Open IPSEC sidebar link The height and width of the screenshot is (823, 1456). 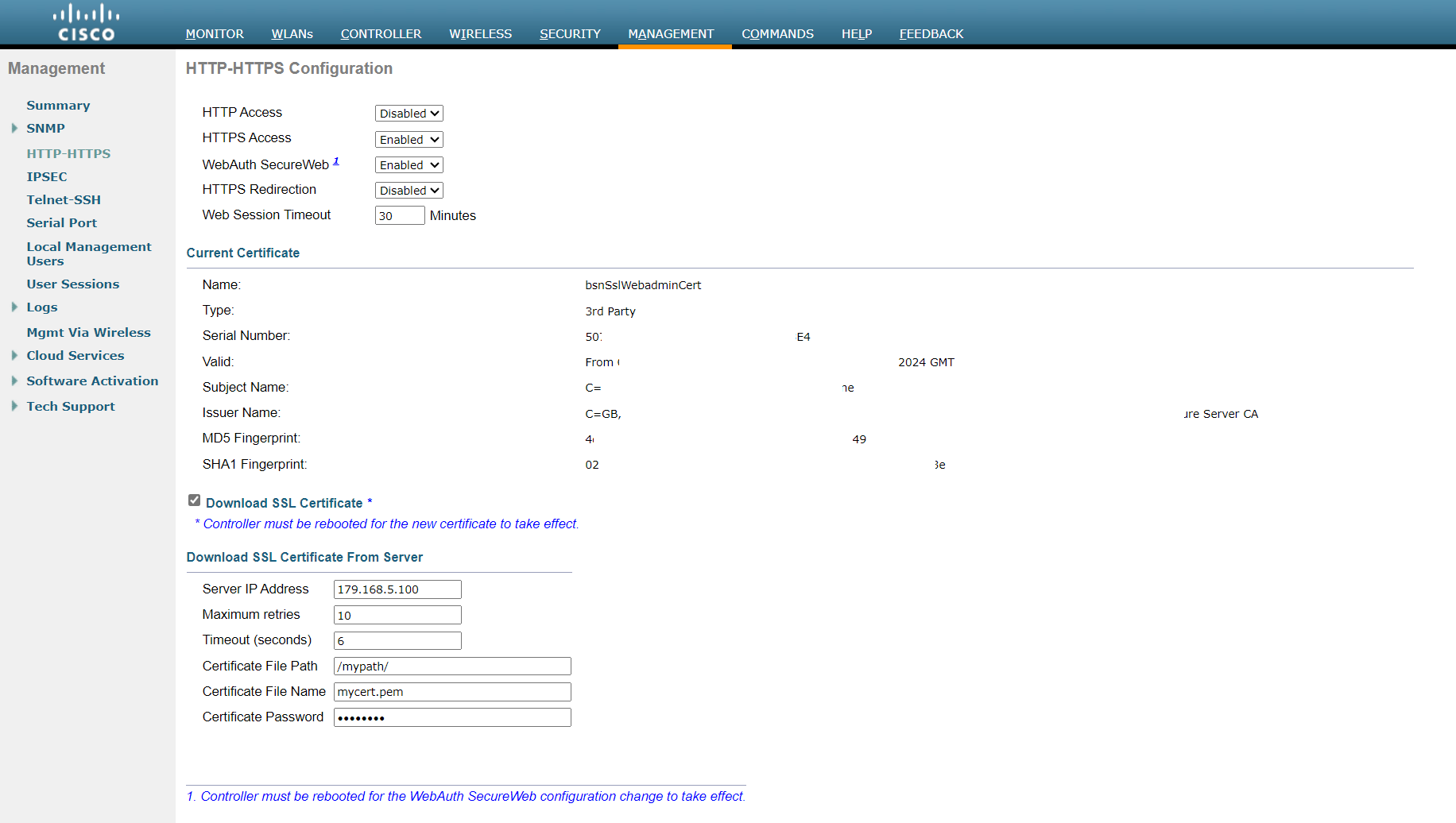pyautogui.click(x=47, y=176)
